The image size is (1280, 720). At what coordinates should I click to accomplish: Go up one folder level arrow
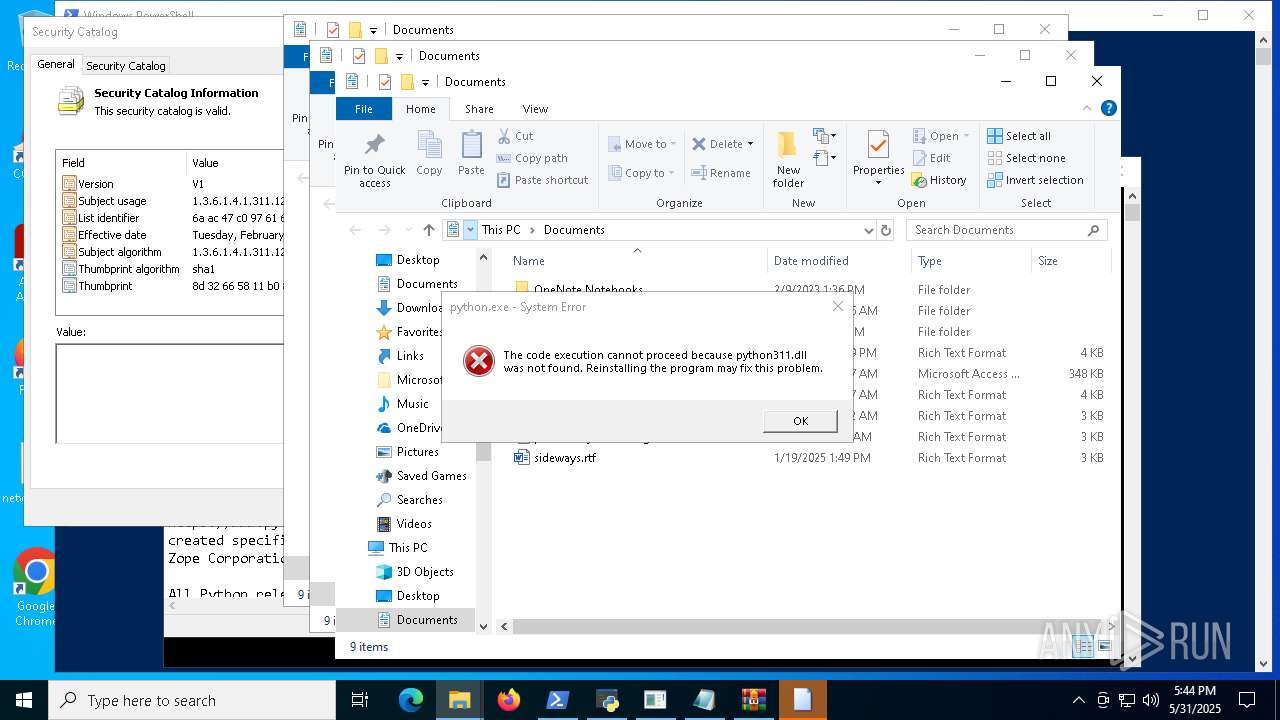[x=429, y=230]
